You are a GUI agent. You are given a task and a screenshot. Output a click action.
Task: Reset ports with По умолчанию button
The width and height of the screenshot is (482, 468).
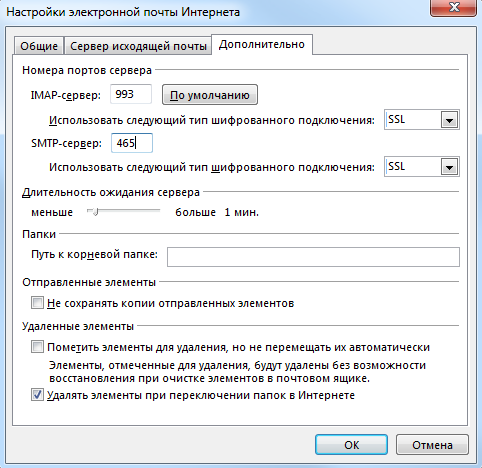[210, 95]
